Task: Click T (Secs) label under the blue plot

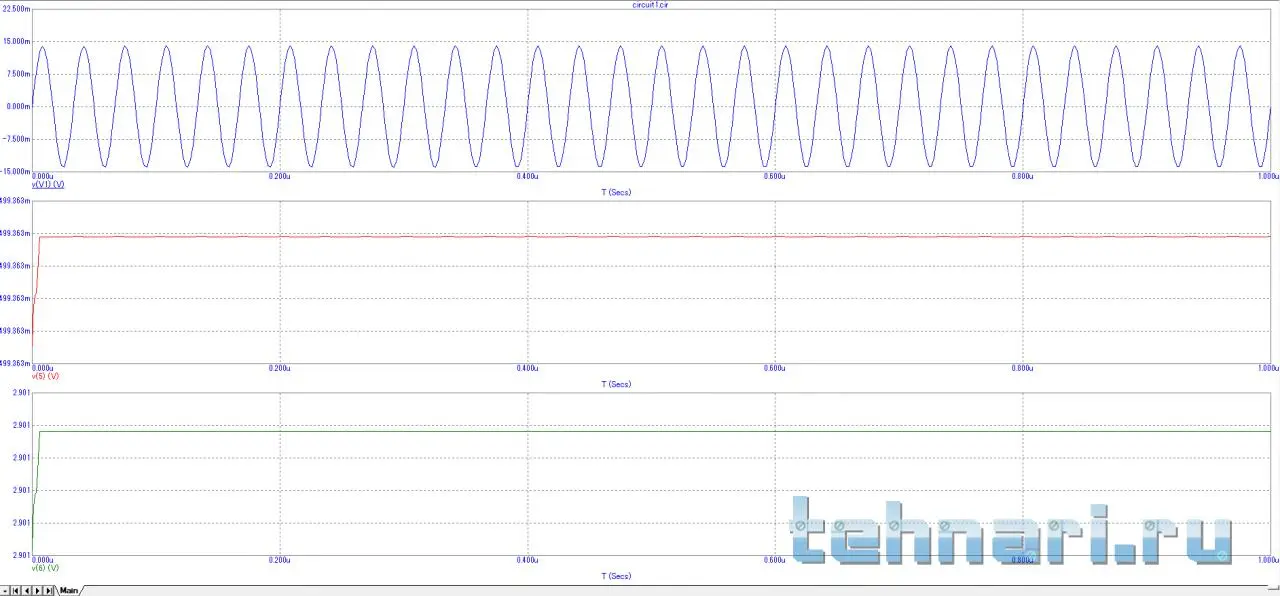Action: (x=616, y=192)
